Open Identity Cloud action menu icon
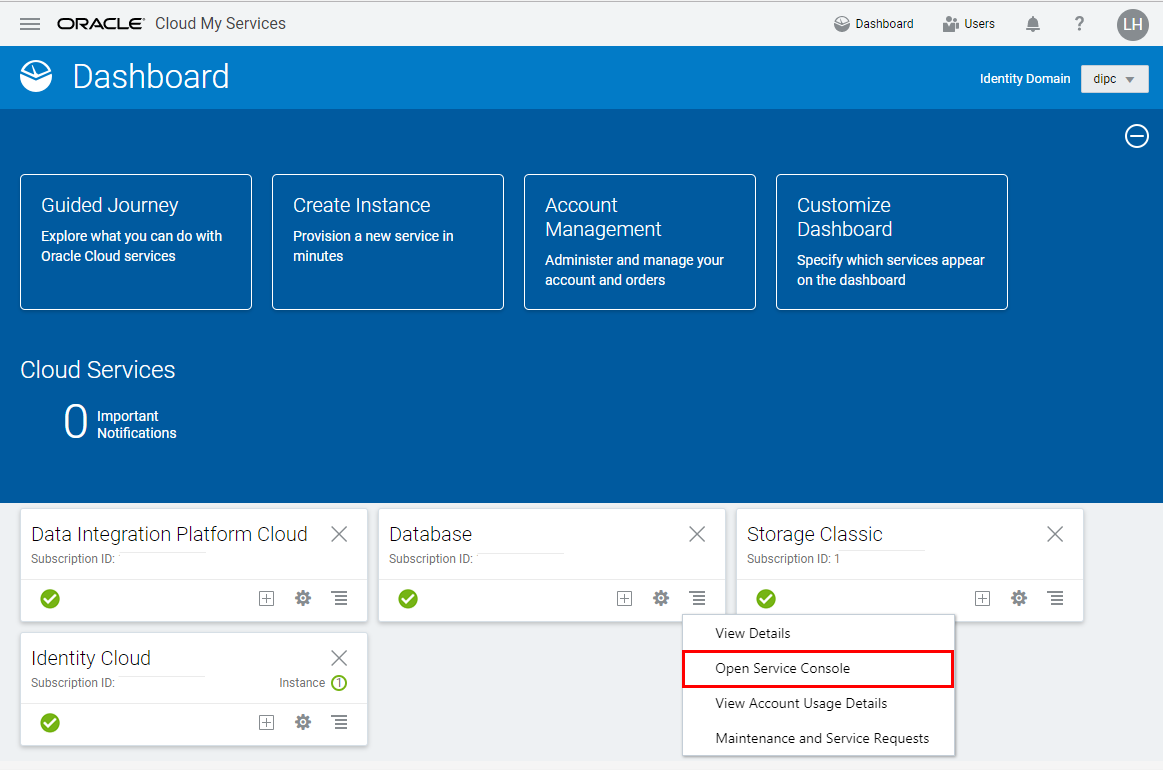Screen dimensions: 1163x770 [340, 722]
